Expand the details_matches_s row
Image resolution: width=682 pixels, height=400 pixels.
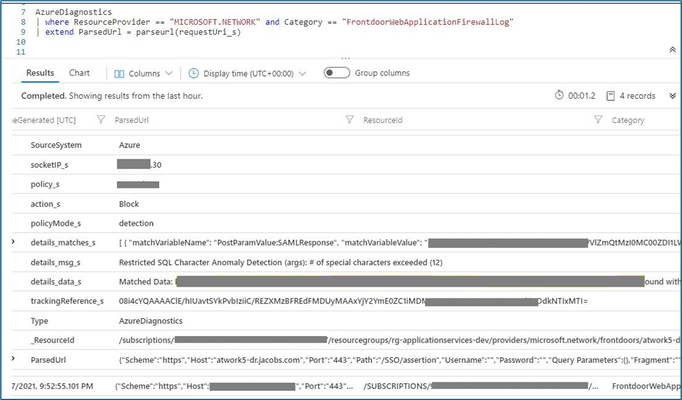click(x=13, y=242)
